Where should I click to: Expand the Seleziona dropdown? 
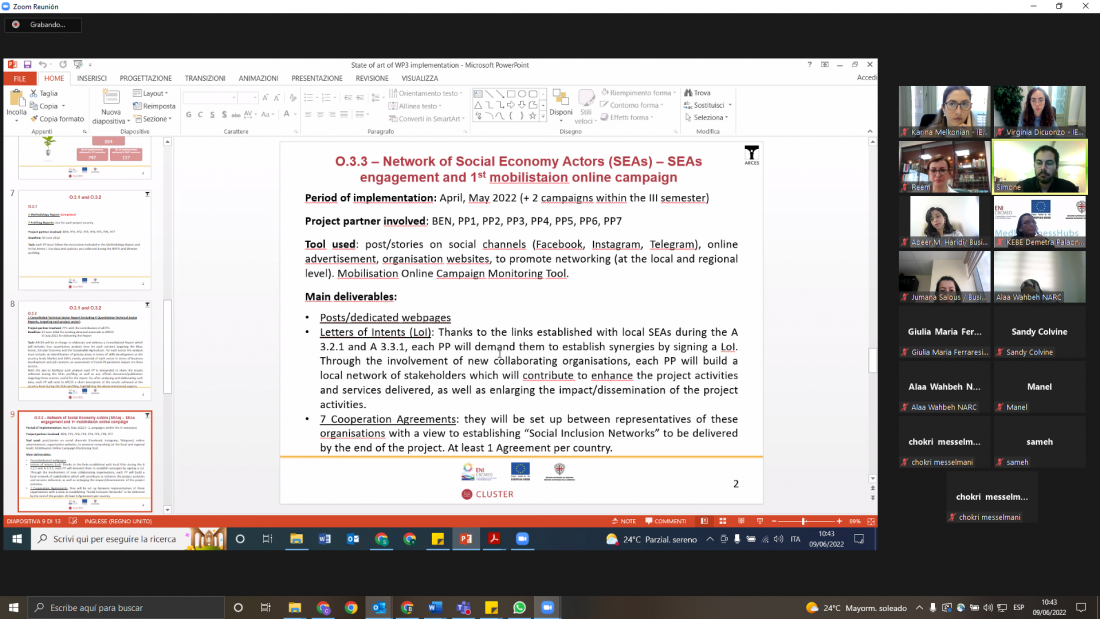point(709,117)
